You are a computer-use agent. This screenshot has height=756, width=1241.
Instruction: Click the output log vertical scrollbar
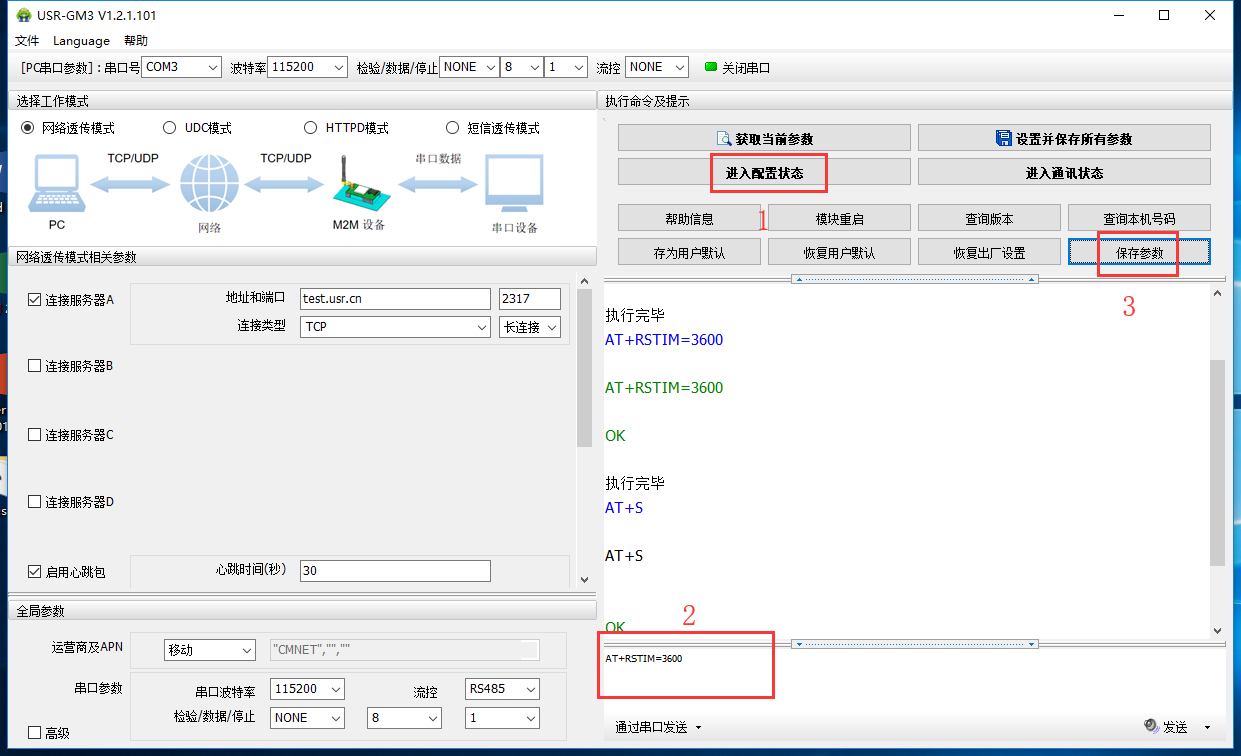(1217, 461)
